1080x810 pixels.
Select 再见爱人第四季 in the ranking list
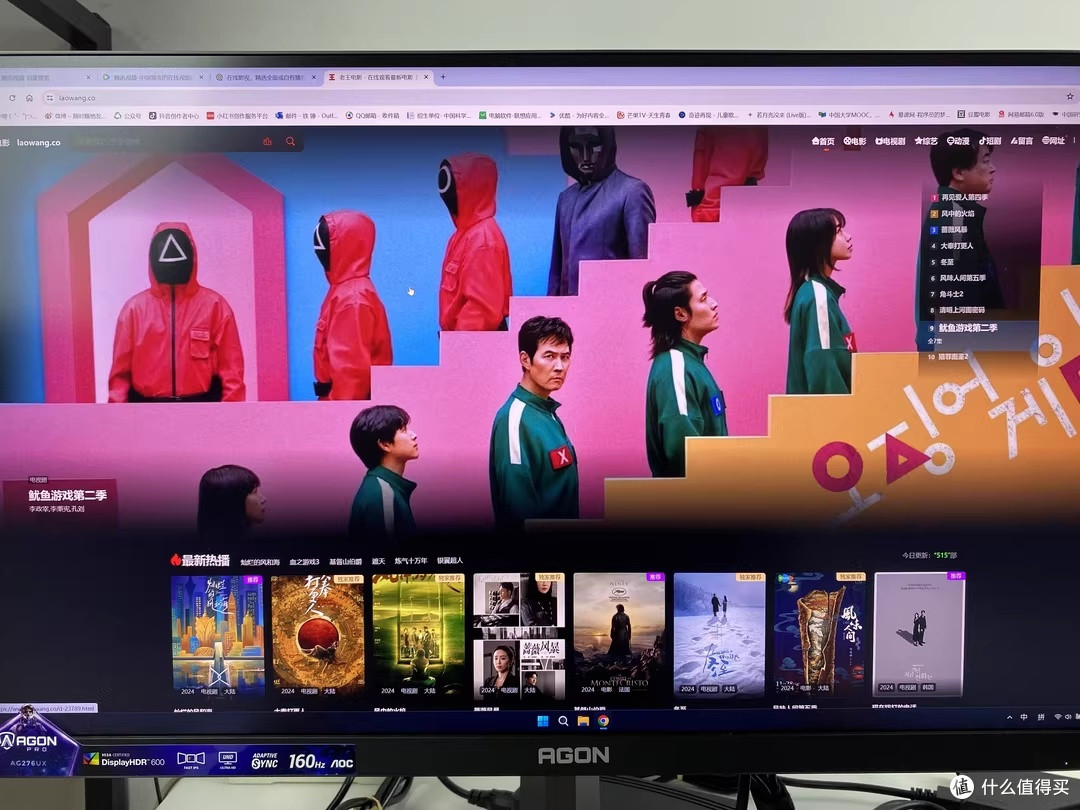[x=964, y=197]
